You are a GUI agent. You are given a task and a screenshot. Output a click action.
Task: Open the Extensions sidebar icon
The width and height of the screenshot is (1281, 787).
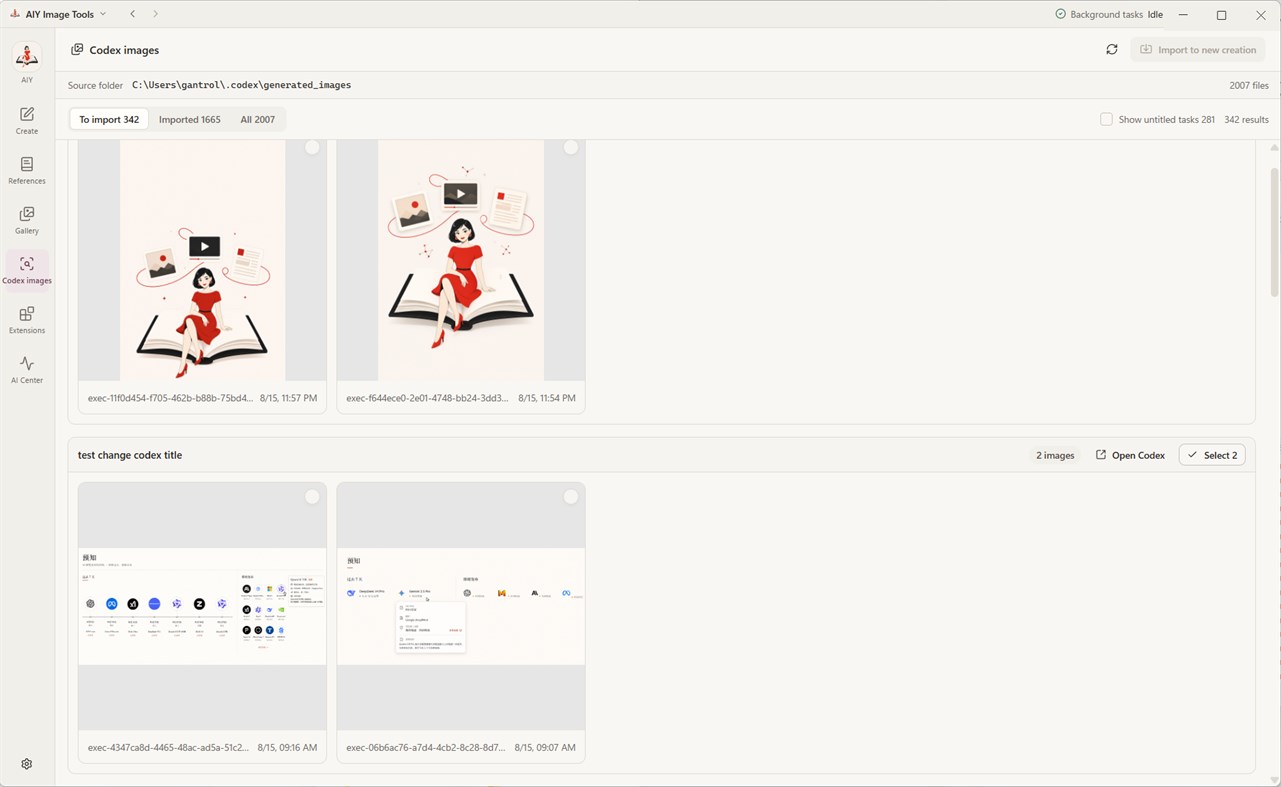(x=27, y=321)
